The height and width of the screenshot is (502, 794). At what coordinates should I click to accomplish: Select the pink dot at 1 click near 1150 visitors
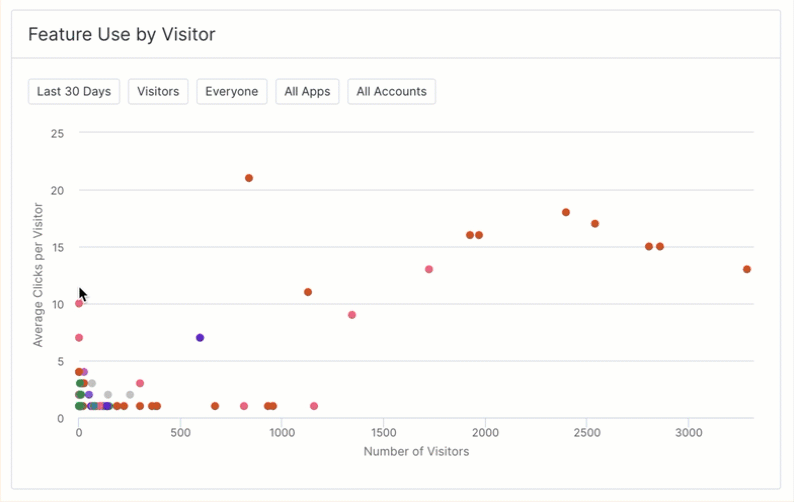pyautogui.click(x=314, y=406)
